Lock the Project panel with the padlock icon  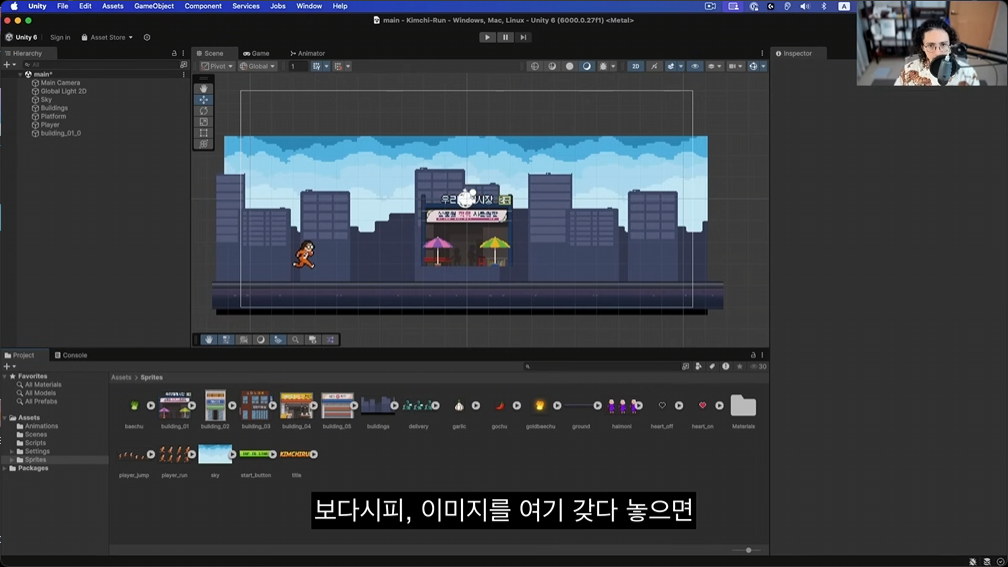pos(753,355)
